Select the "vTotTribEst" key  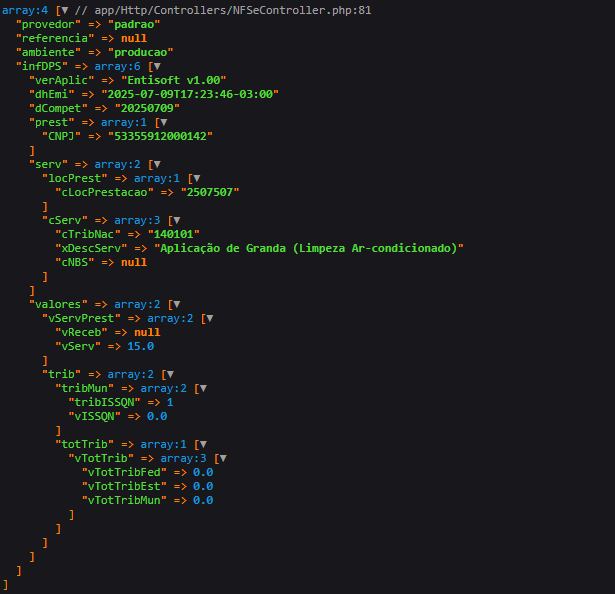(x=124, y=487)
